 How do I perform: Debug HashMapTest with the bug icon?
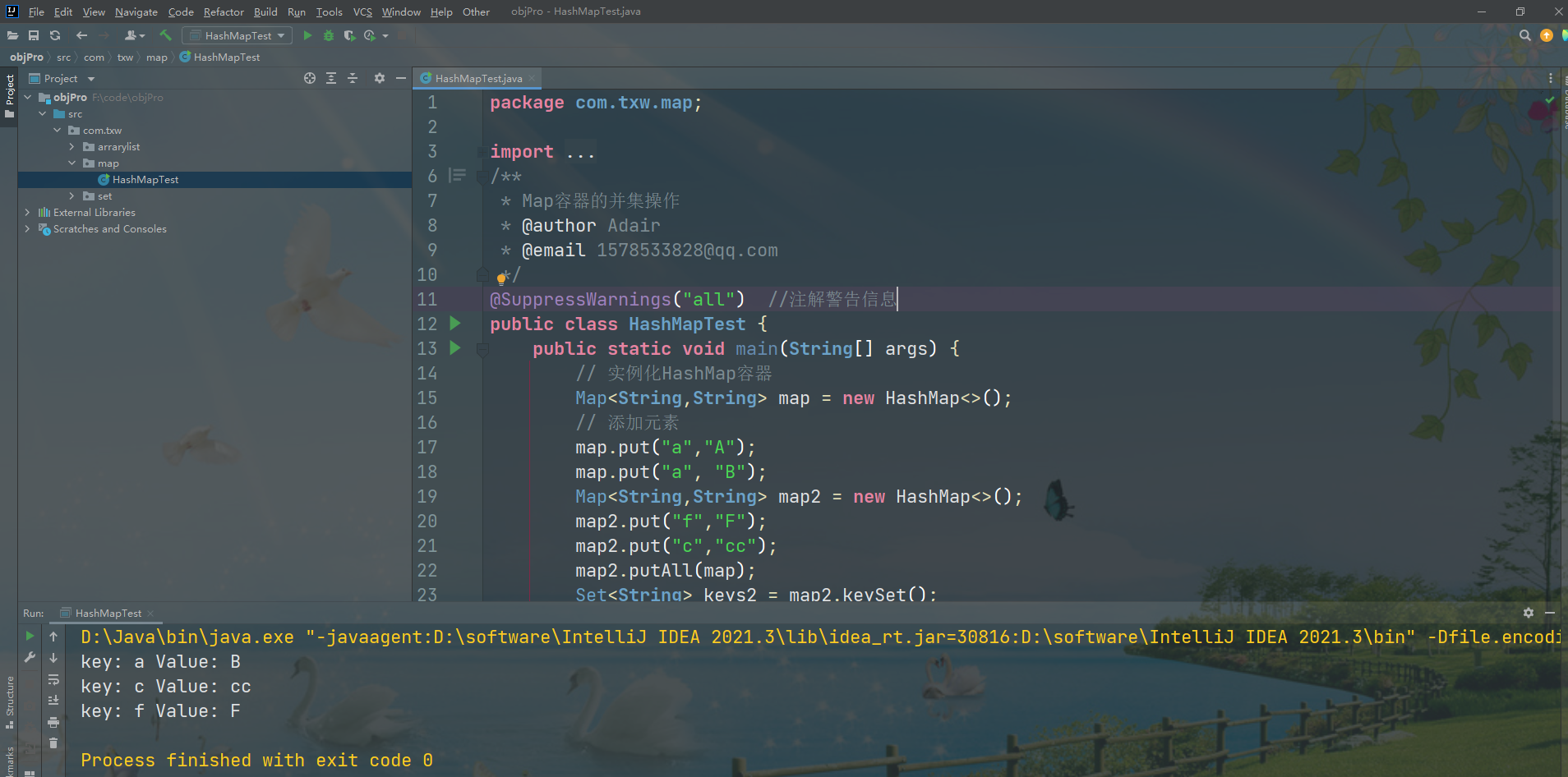329,35
